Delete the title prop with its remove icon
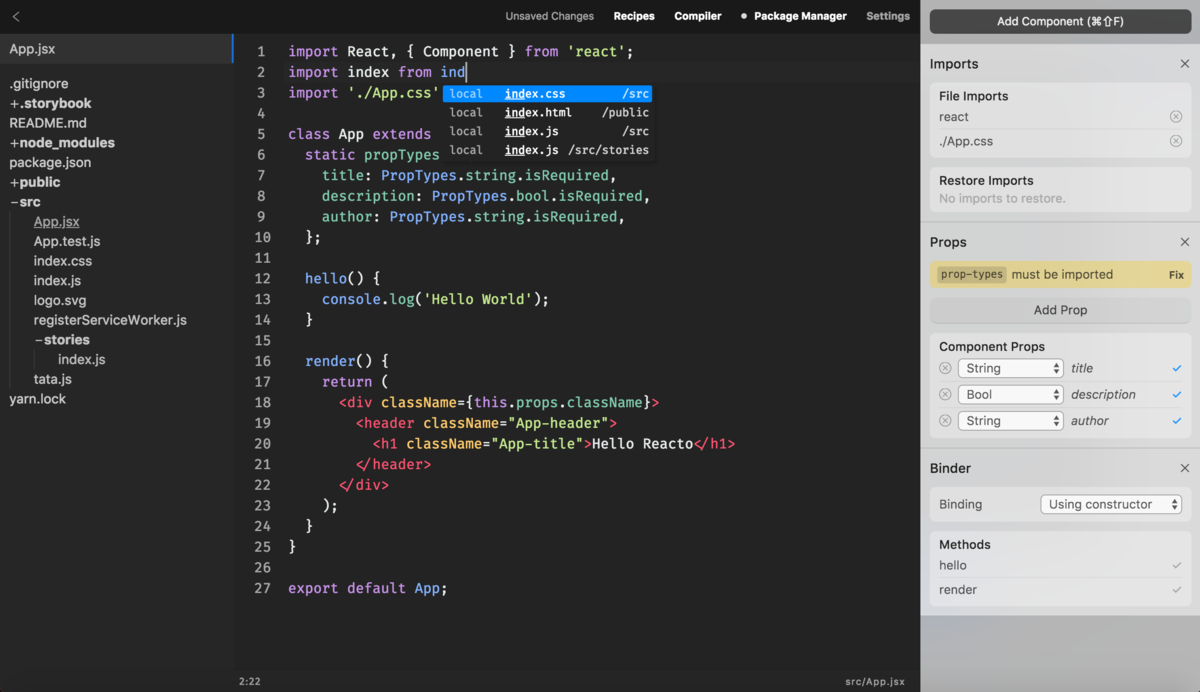 pos(945,368)
